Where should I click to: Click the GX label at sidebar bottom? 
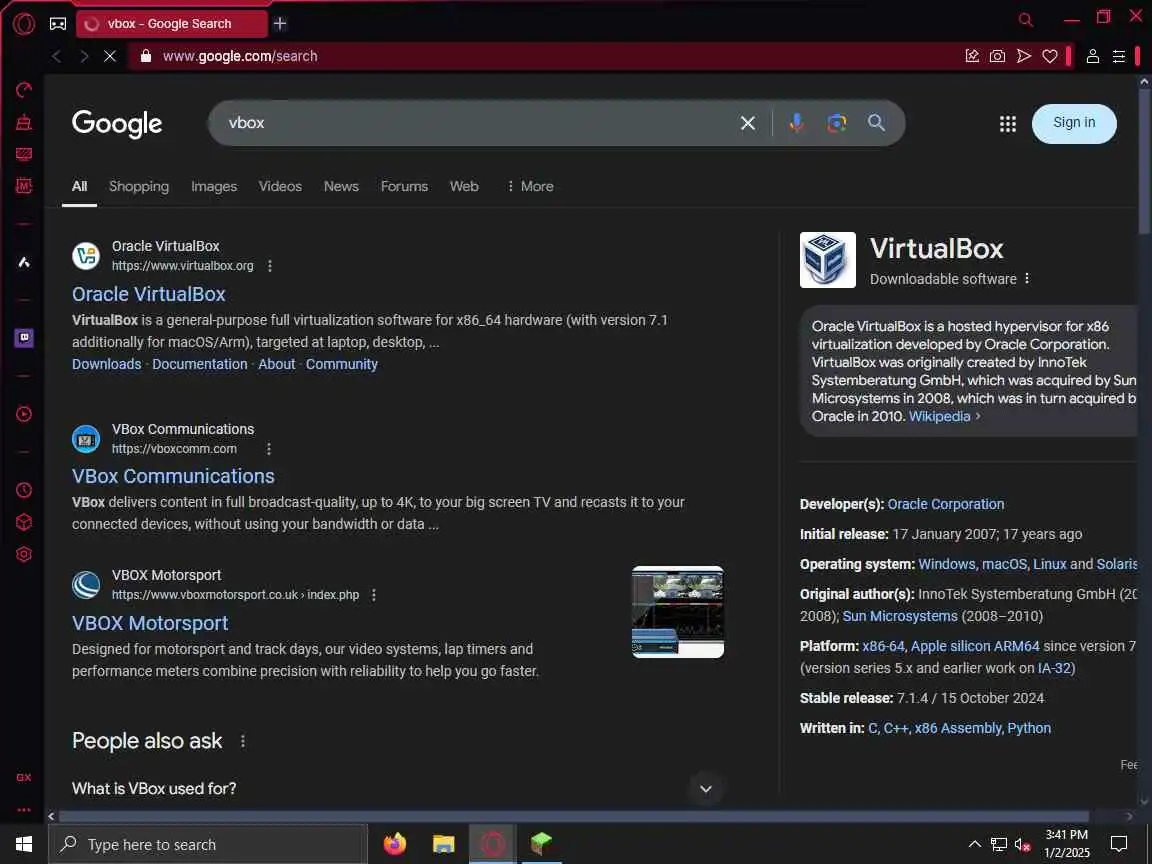point(24,777)
